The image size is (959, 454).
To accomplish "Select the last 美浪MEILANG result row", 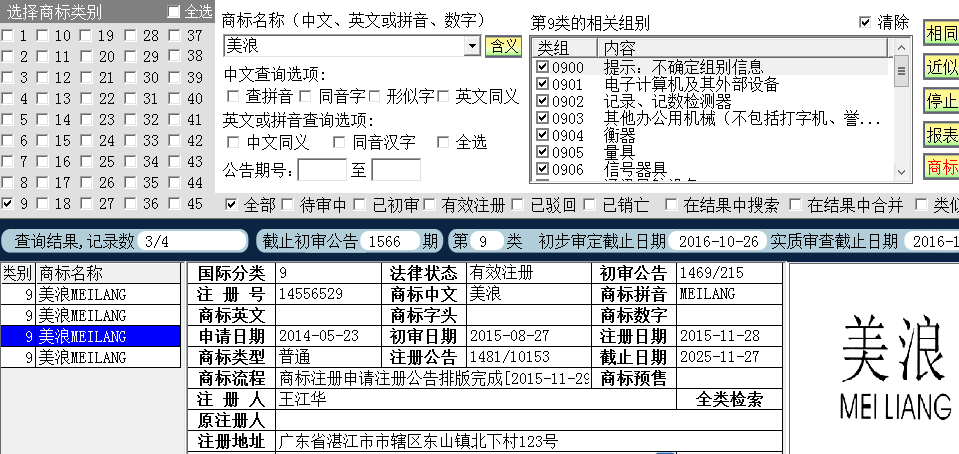I will (91, 357).
